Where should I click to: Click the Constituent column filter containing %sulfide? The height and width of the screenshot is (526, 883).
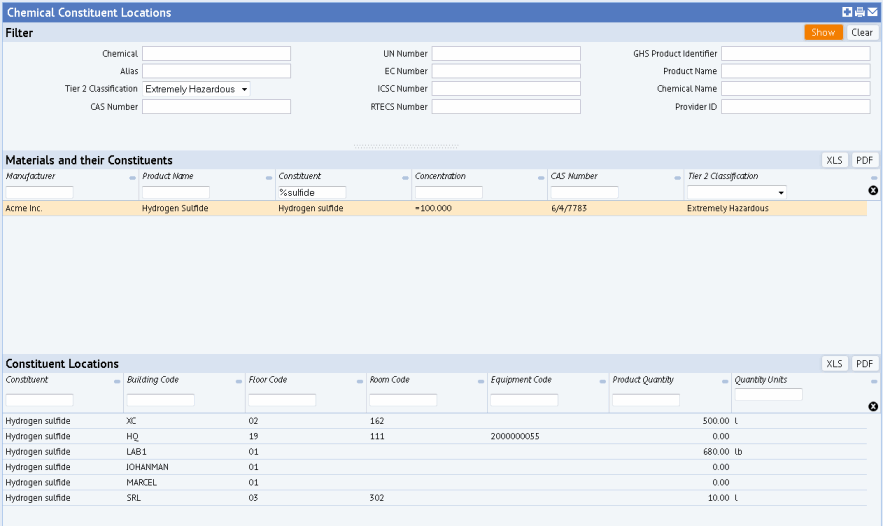312,192
